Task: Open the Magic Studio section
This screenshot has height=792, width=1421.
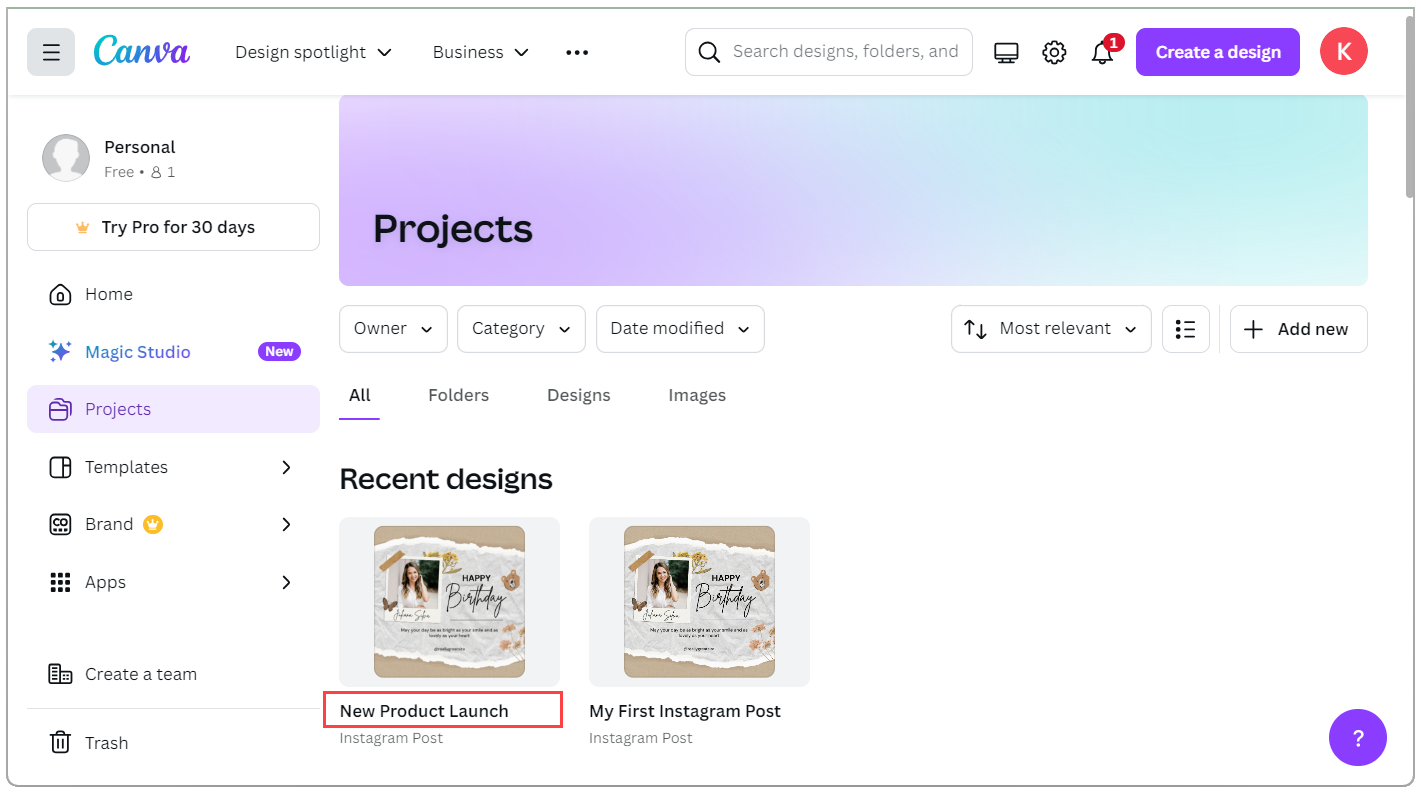Action: [x=139, y=351]
